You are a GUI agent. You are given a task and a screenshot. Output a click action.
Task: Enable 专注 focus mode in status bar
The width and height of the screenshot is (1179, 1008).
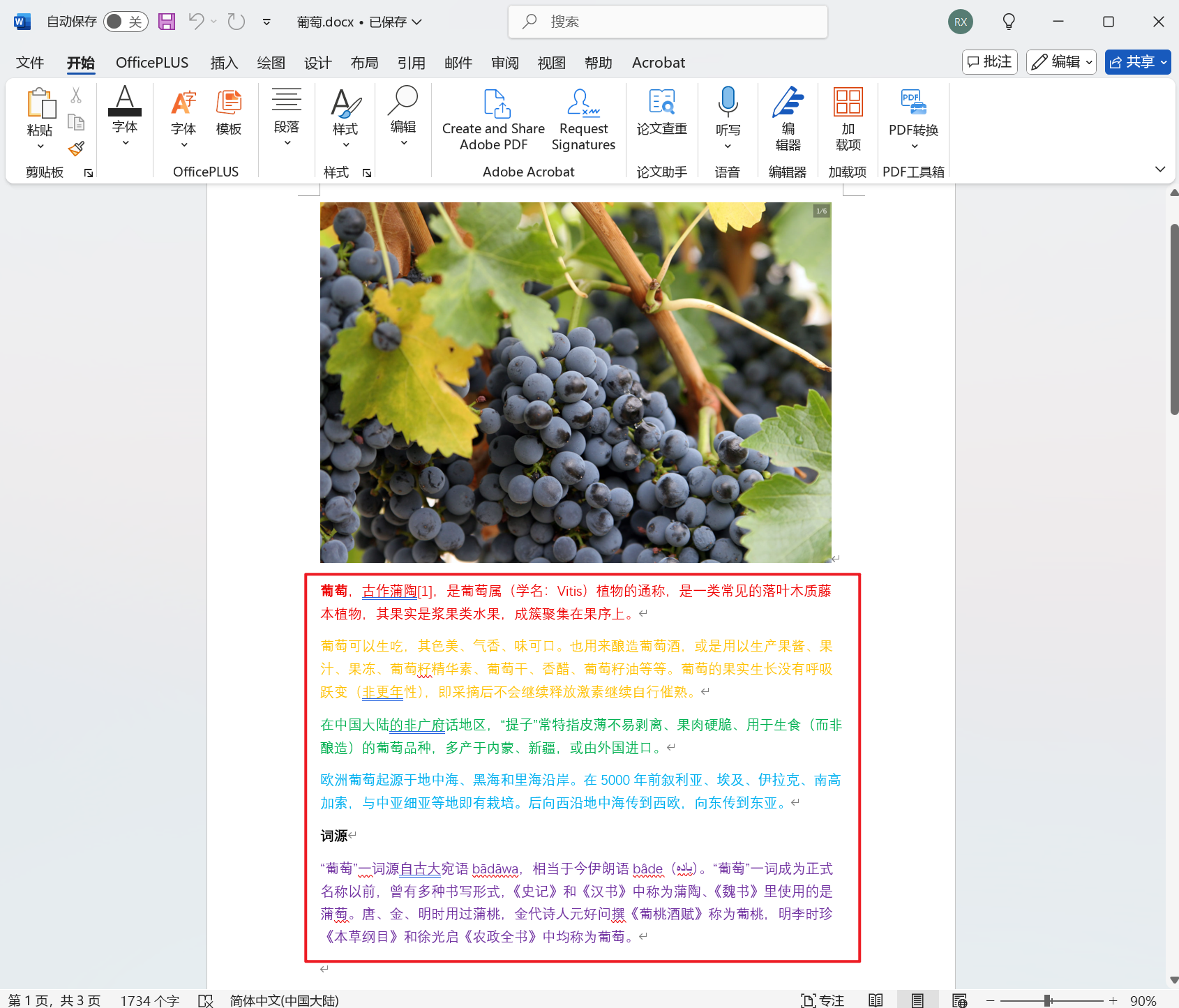(822, 1000)
